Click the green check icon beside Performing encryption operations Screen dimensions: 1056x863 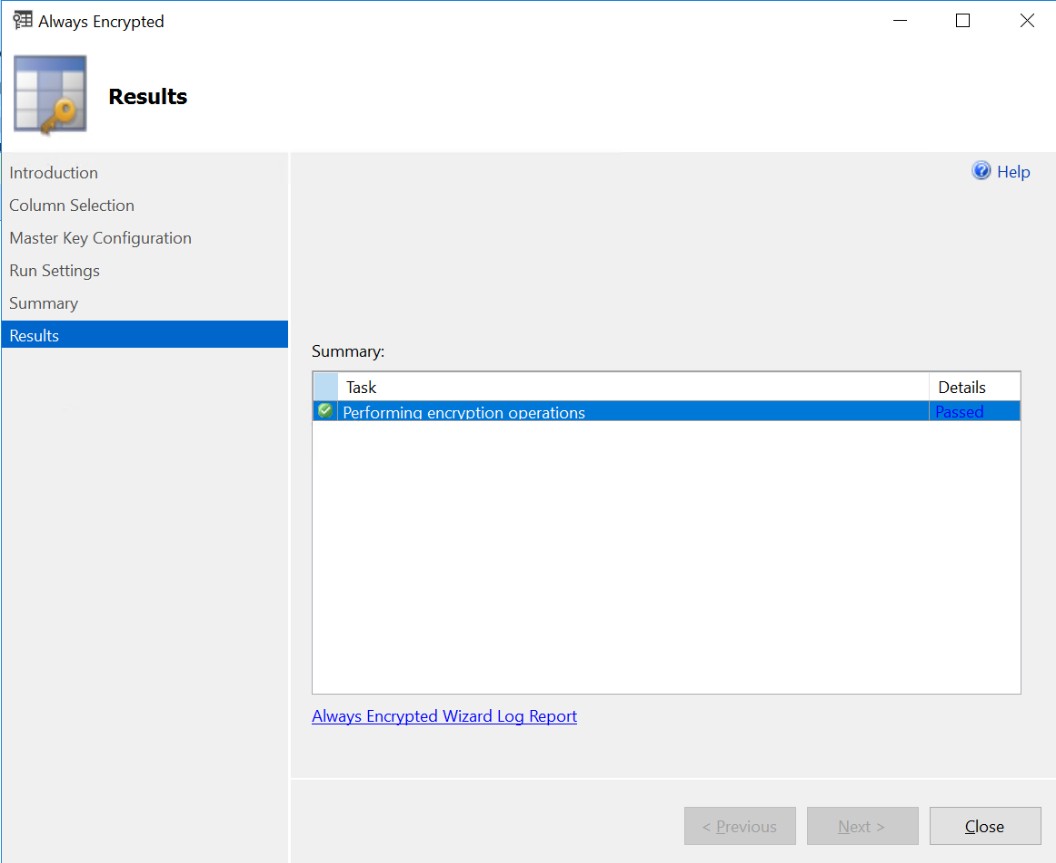tap(325, 410)
